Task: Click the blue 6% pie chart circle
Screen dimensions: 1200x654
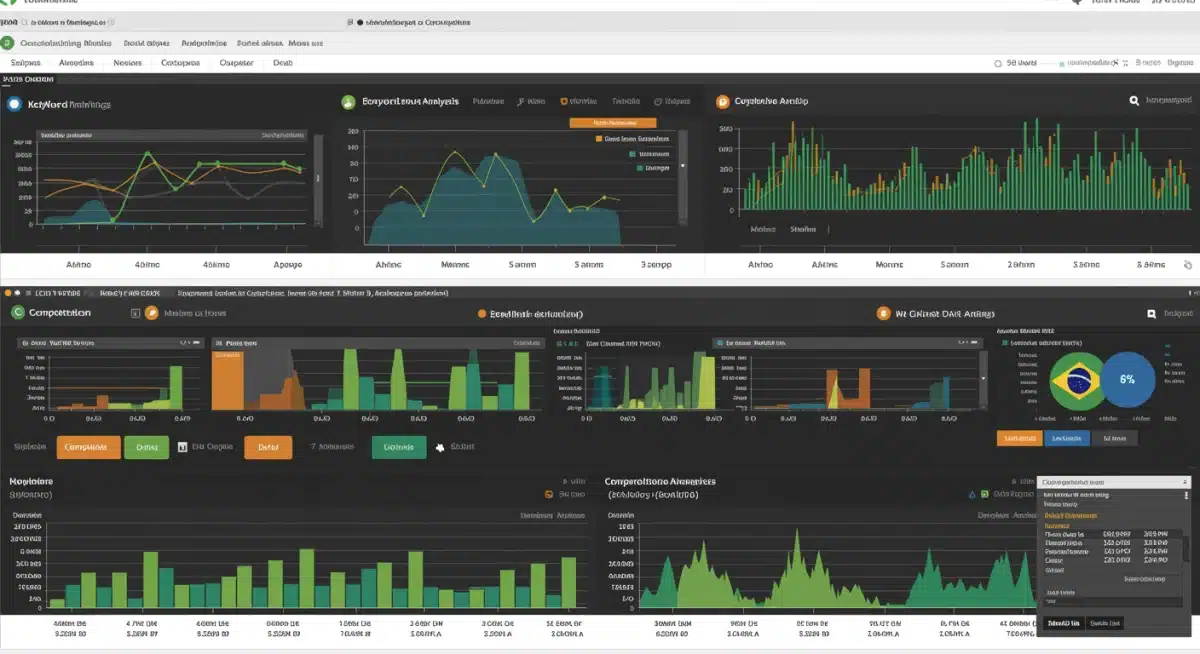Action: [1128, 380]
